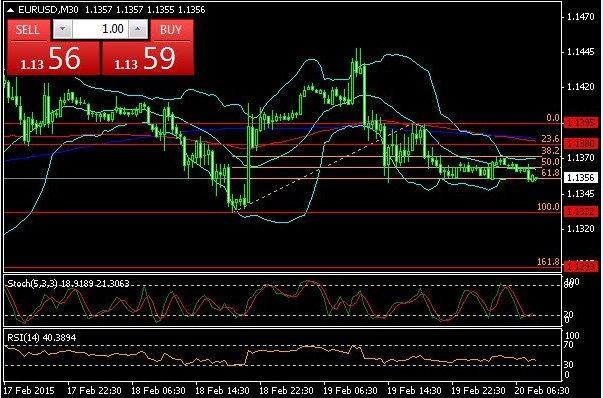Click the 20 Feb 06:30 time marker
The height and width of the screenshot is (398, 603).
542,390
